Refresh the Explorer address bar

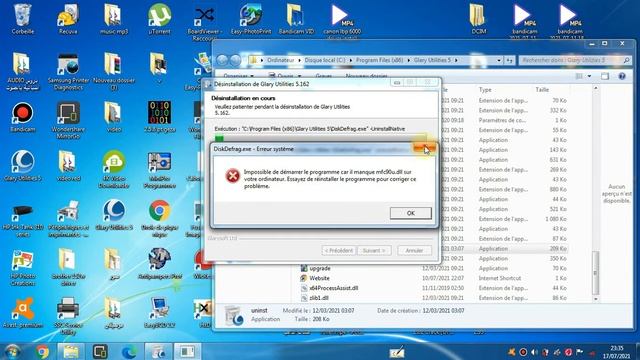coord(509,60)
